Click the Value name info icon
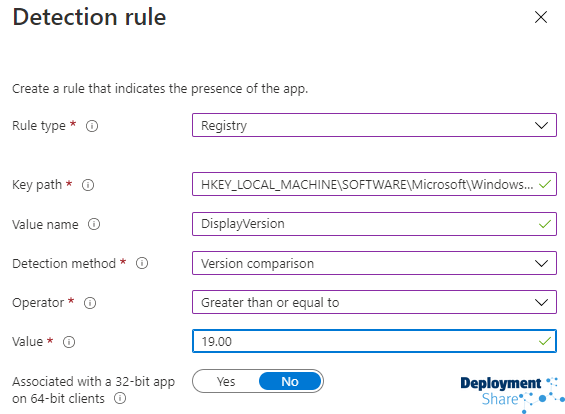The width and height of the screenshot is (565, 414). tap(94, 224)
